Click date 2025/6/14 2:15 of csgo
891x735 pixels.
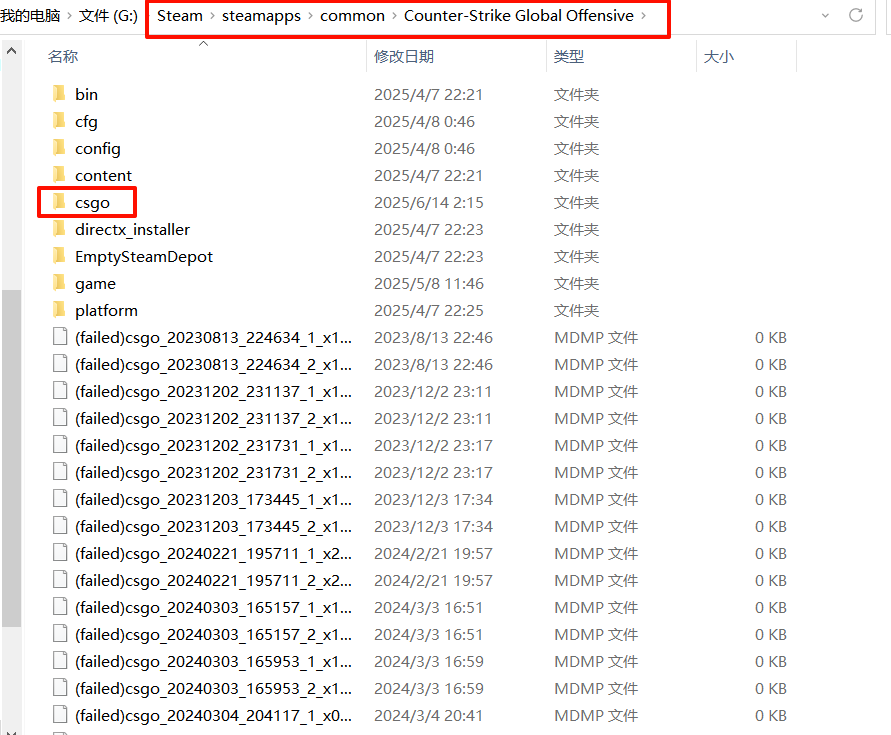tap(428, 202)
